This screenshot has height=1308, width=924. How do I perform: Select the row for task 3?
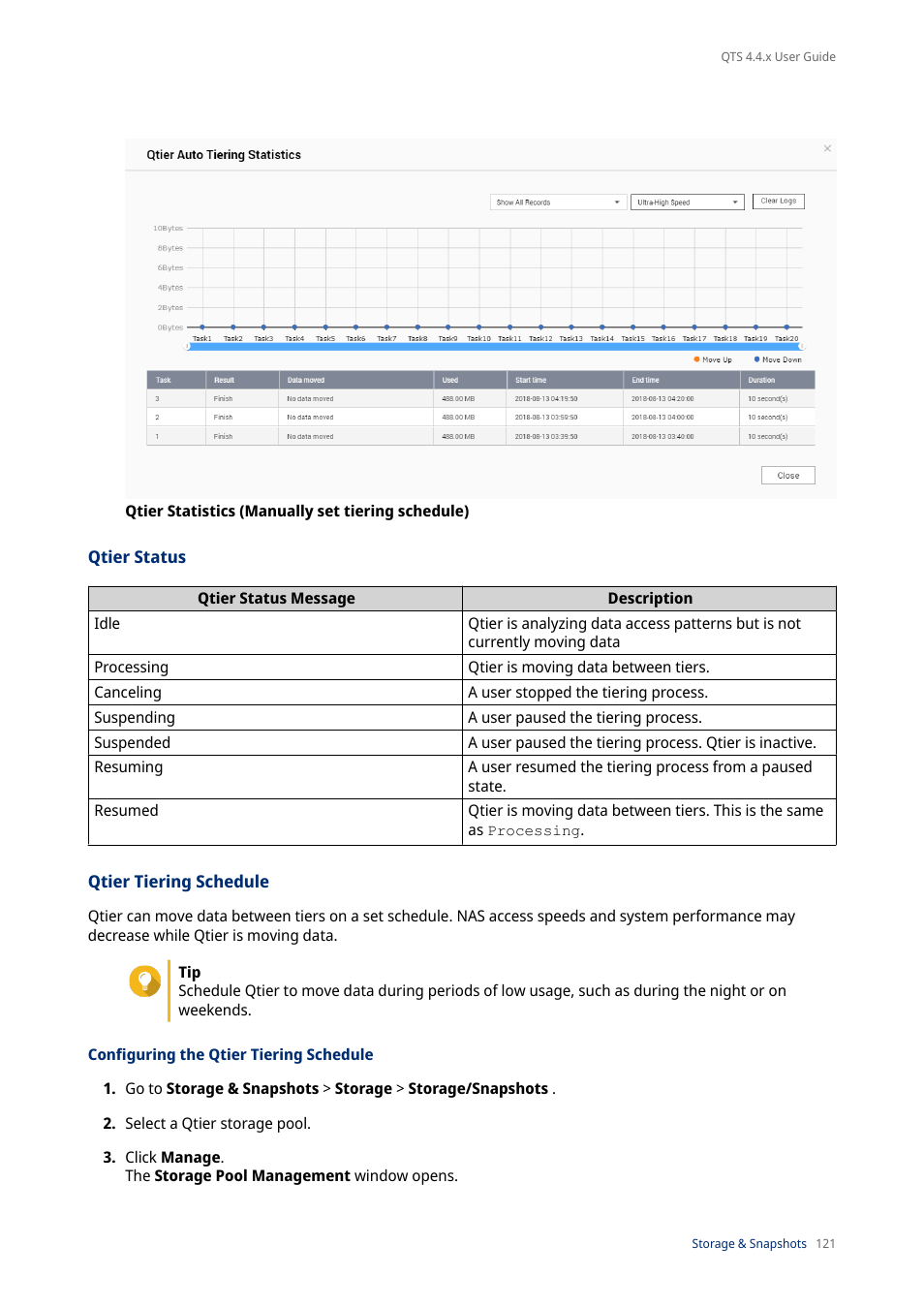point(480,399)
